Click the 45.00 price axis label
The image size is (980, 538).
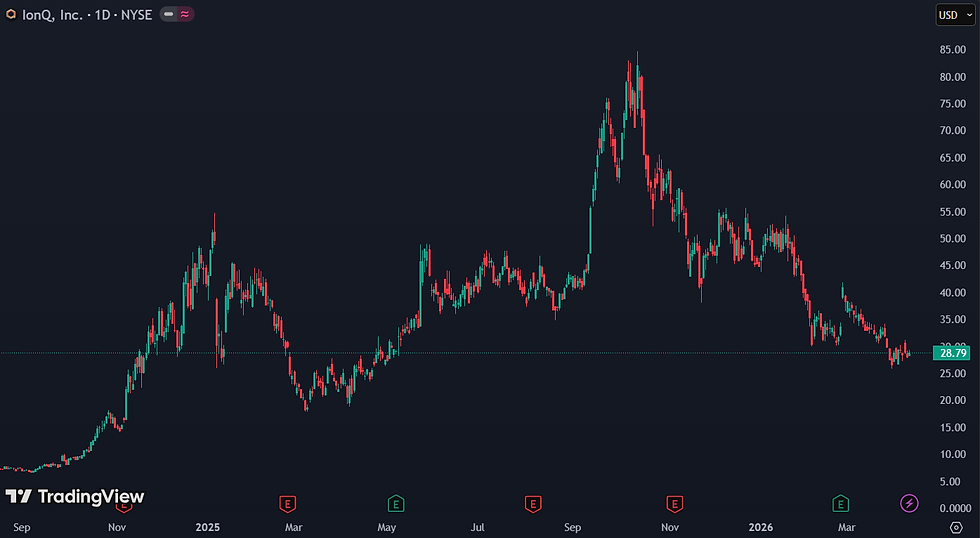(952, 266)
